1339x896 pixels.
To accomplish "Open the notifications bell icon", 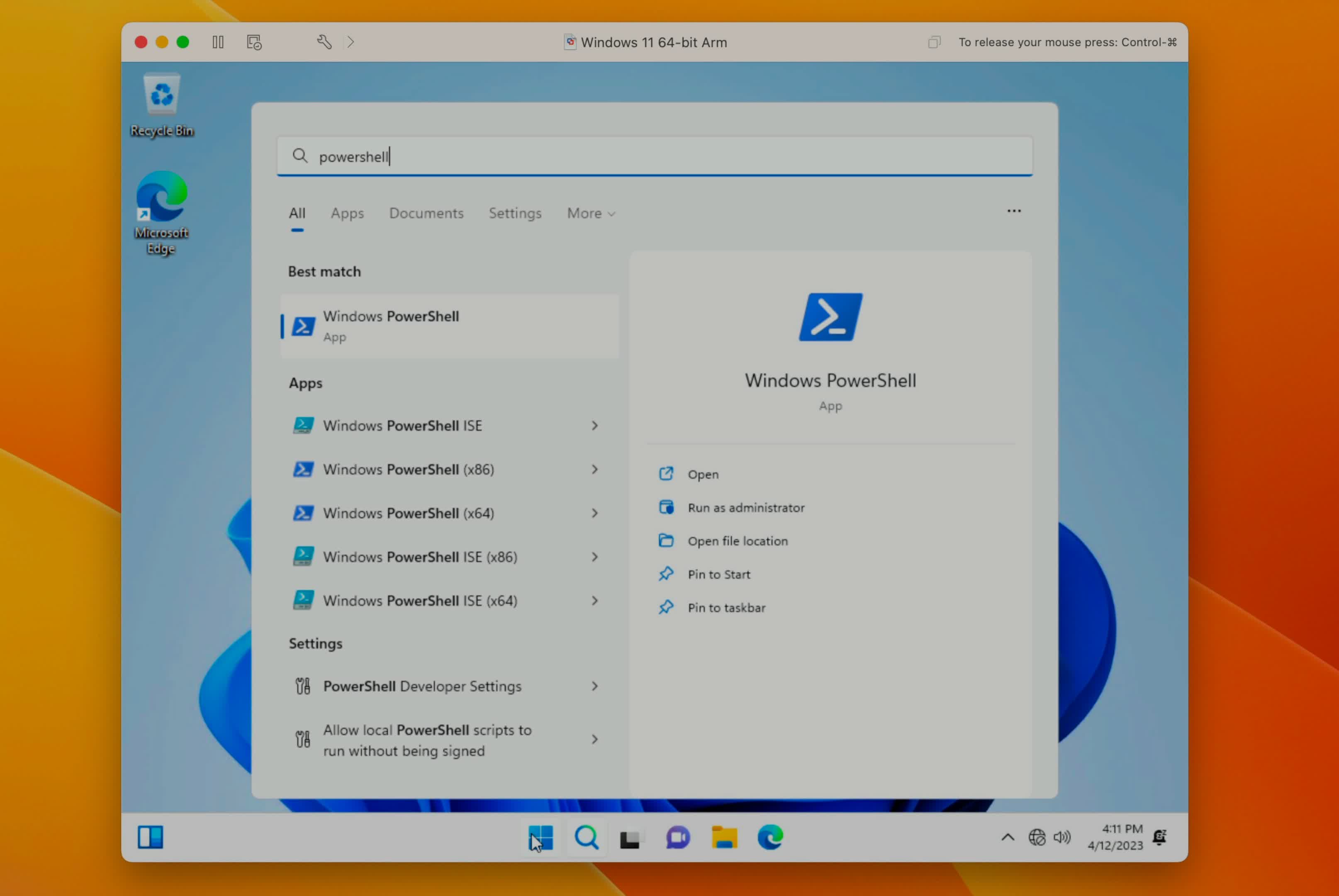I will (1160, 838).
